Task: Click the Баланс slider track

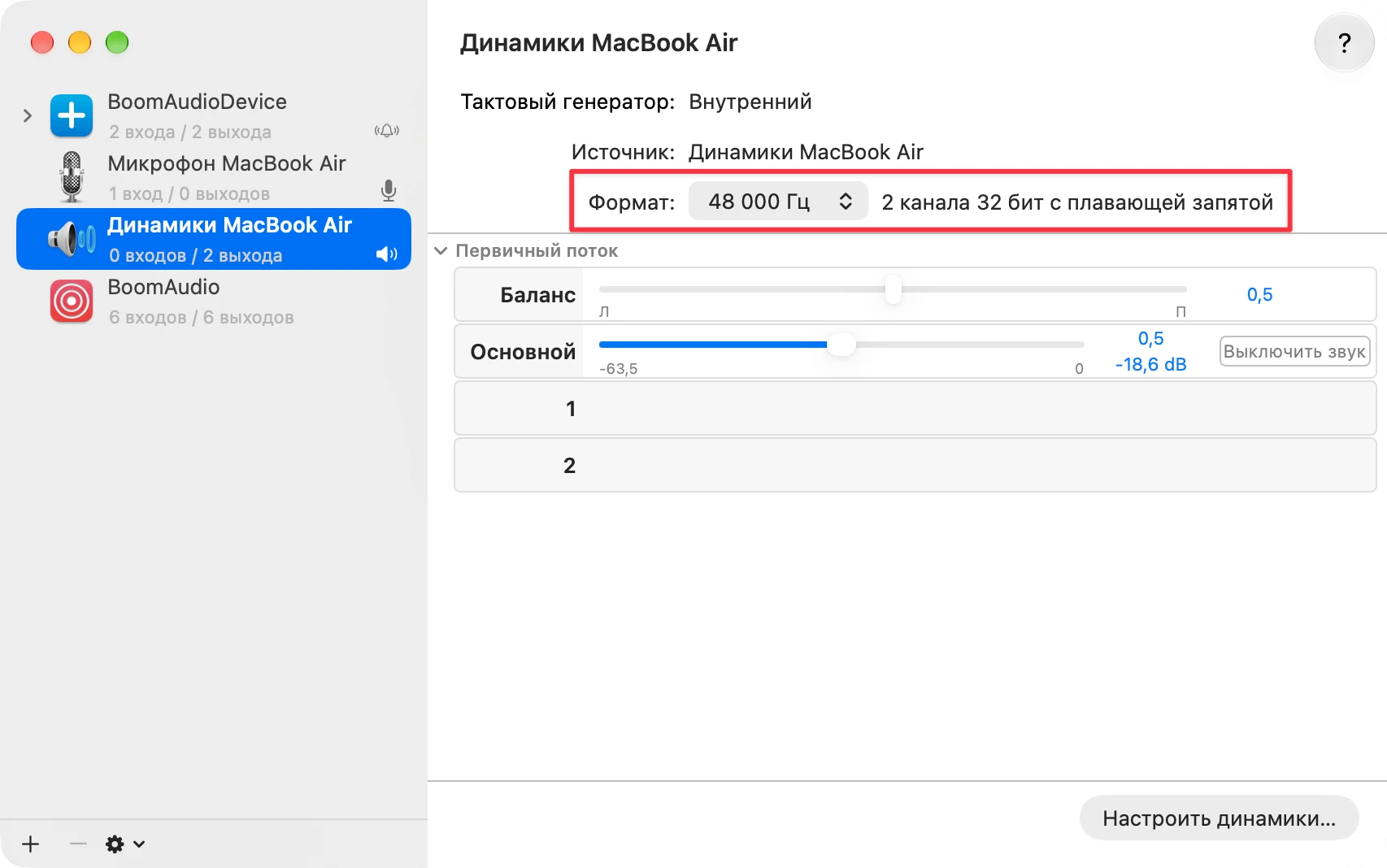Action: click(x=893, y=289)
